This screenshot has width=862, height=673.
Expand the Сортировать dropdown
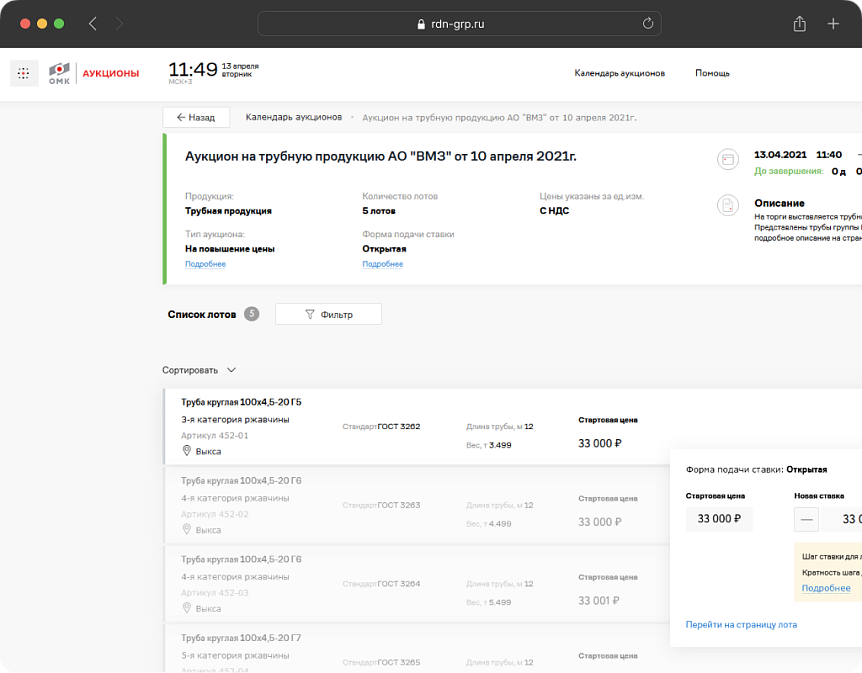coord(199,370)
